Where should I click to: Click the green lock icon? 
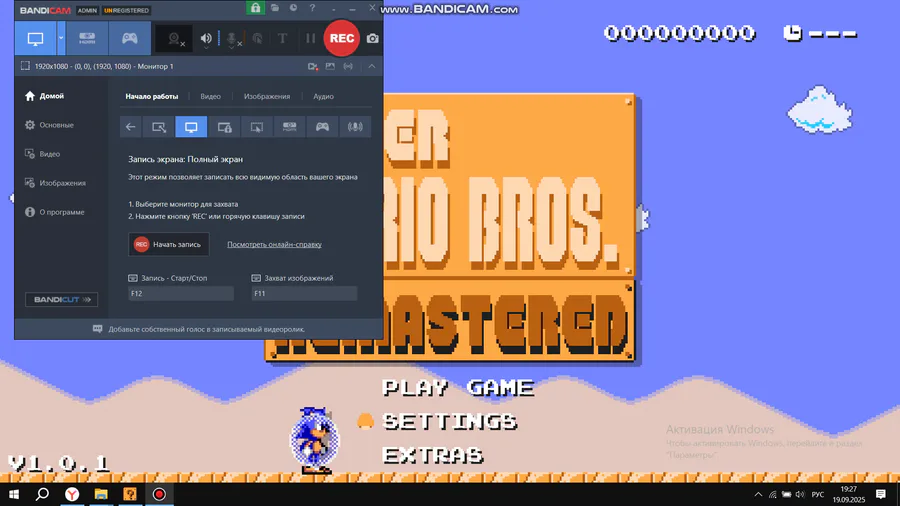(x=255, y=8)
